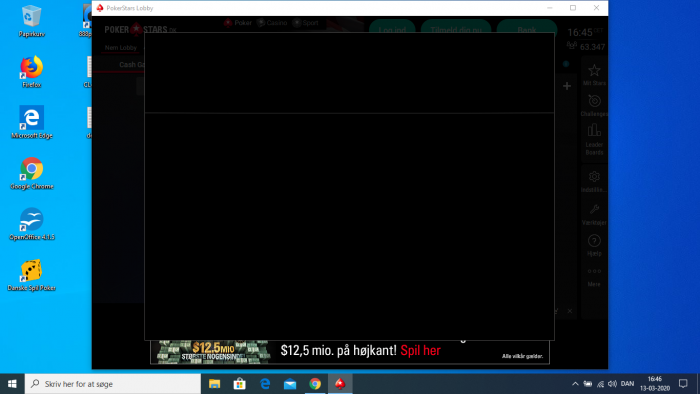Click the Log ind button
Image resolution: width=700 pixels, height=394 pixels.
tap(392, 28)
